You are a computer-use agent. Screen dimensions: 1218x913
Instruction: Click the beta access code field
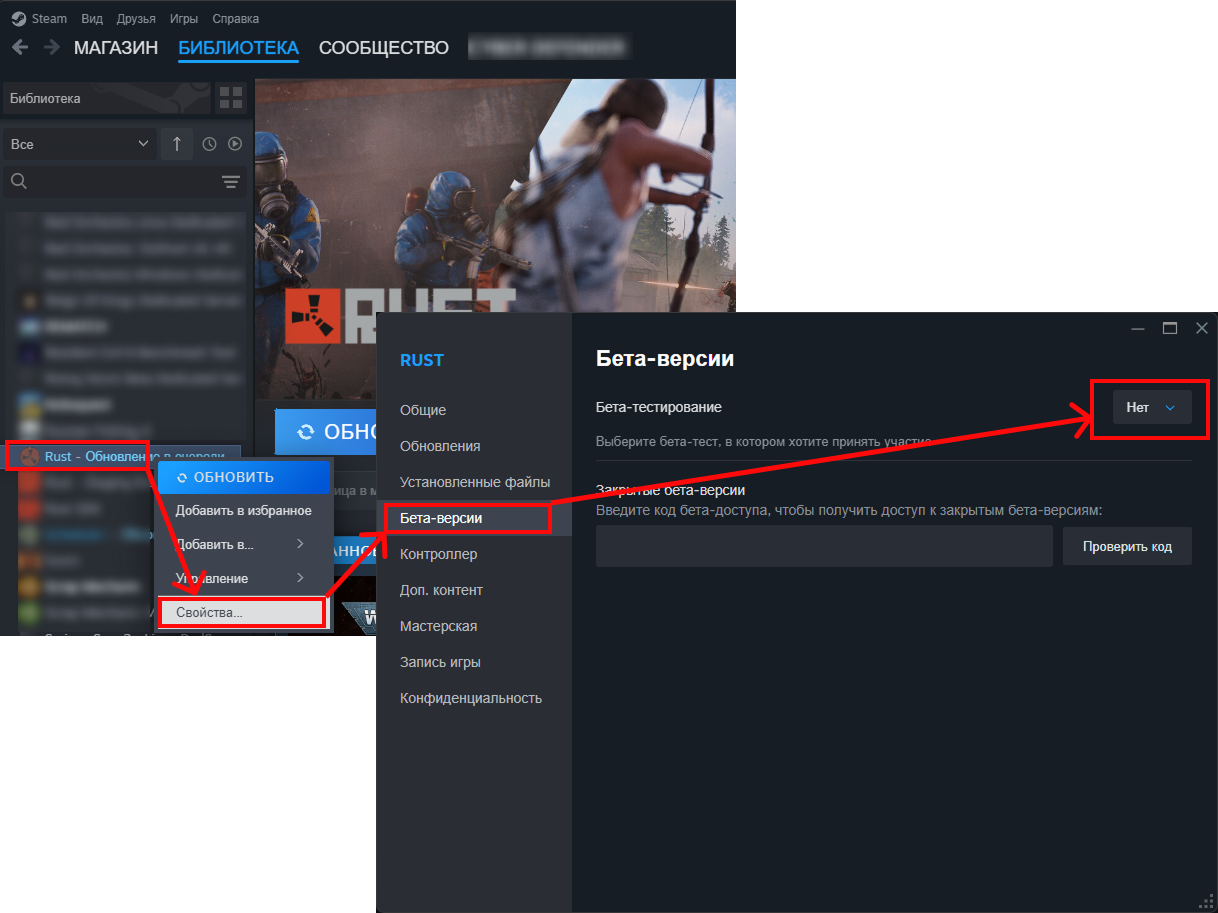(x=824, y=546)
